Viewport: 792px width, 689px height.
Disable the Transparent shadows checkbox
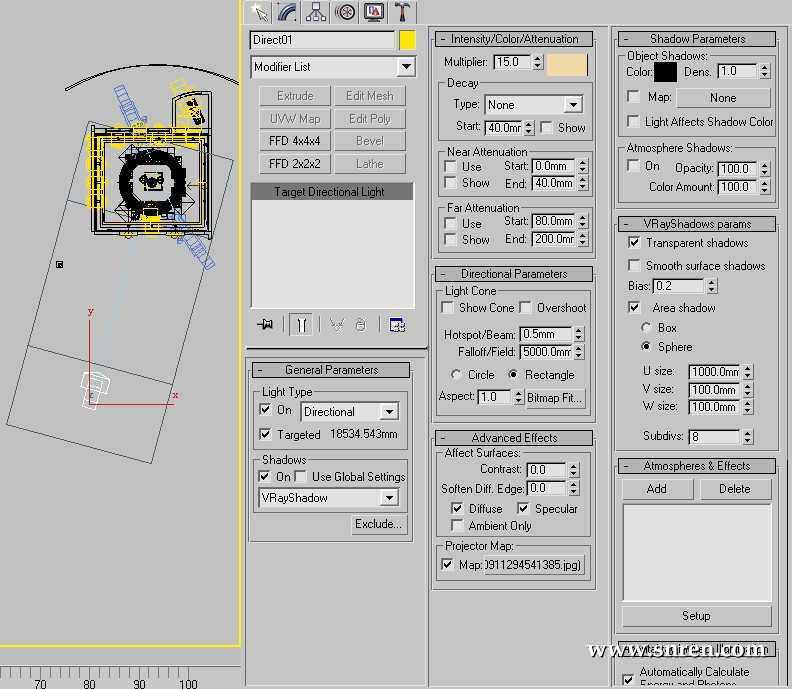click(634, 243)
